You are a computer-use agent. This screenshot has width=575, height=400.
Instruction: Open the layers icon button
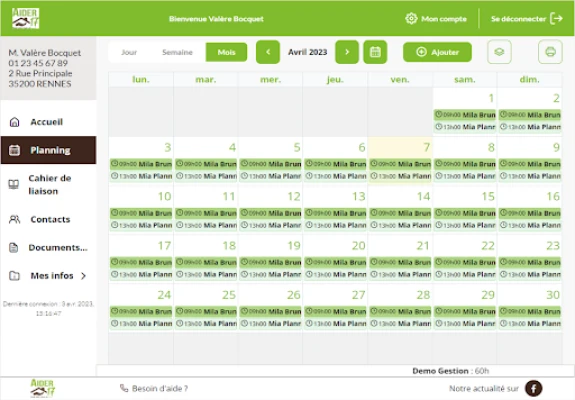[x=499, y=52]
